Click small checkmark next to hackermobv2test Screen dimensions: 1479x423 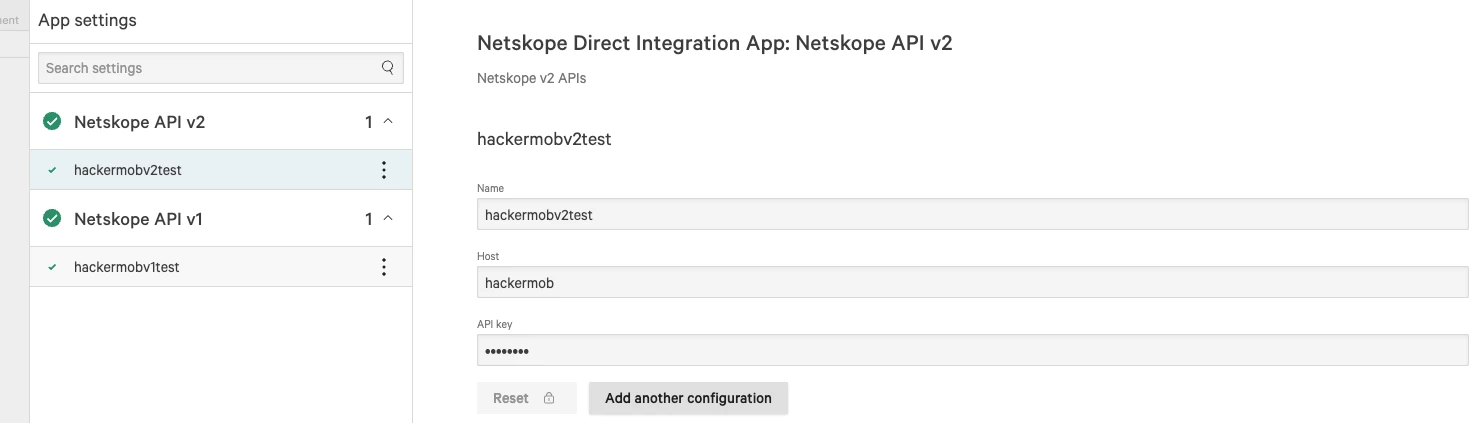53,170
